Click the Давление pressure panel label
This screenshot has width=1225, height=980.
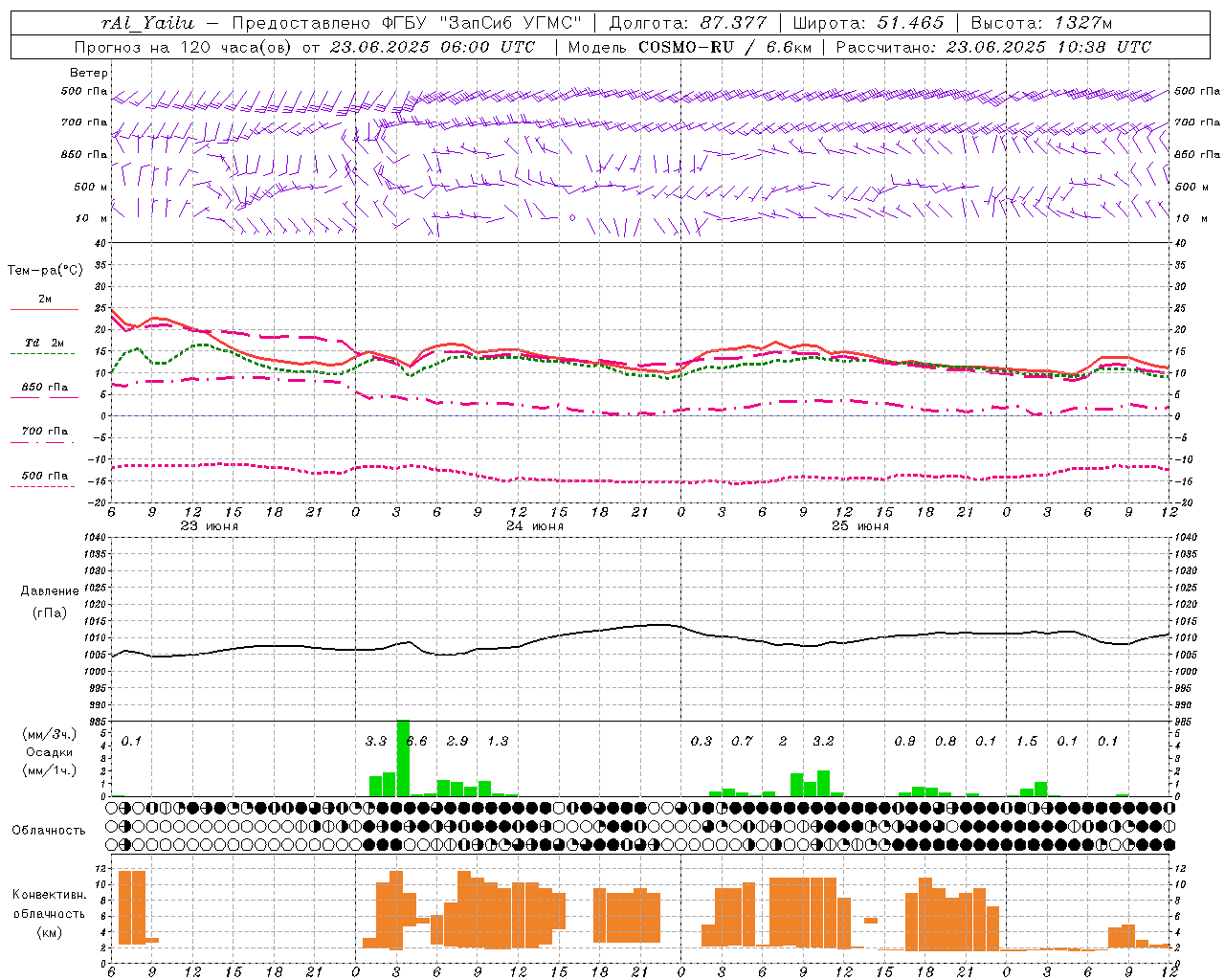point(50,591)
